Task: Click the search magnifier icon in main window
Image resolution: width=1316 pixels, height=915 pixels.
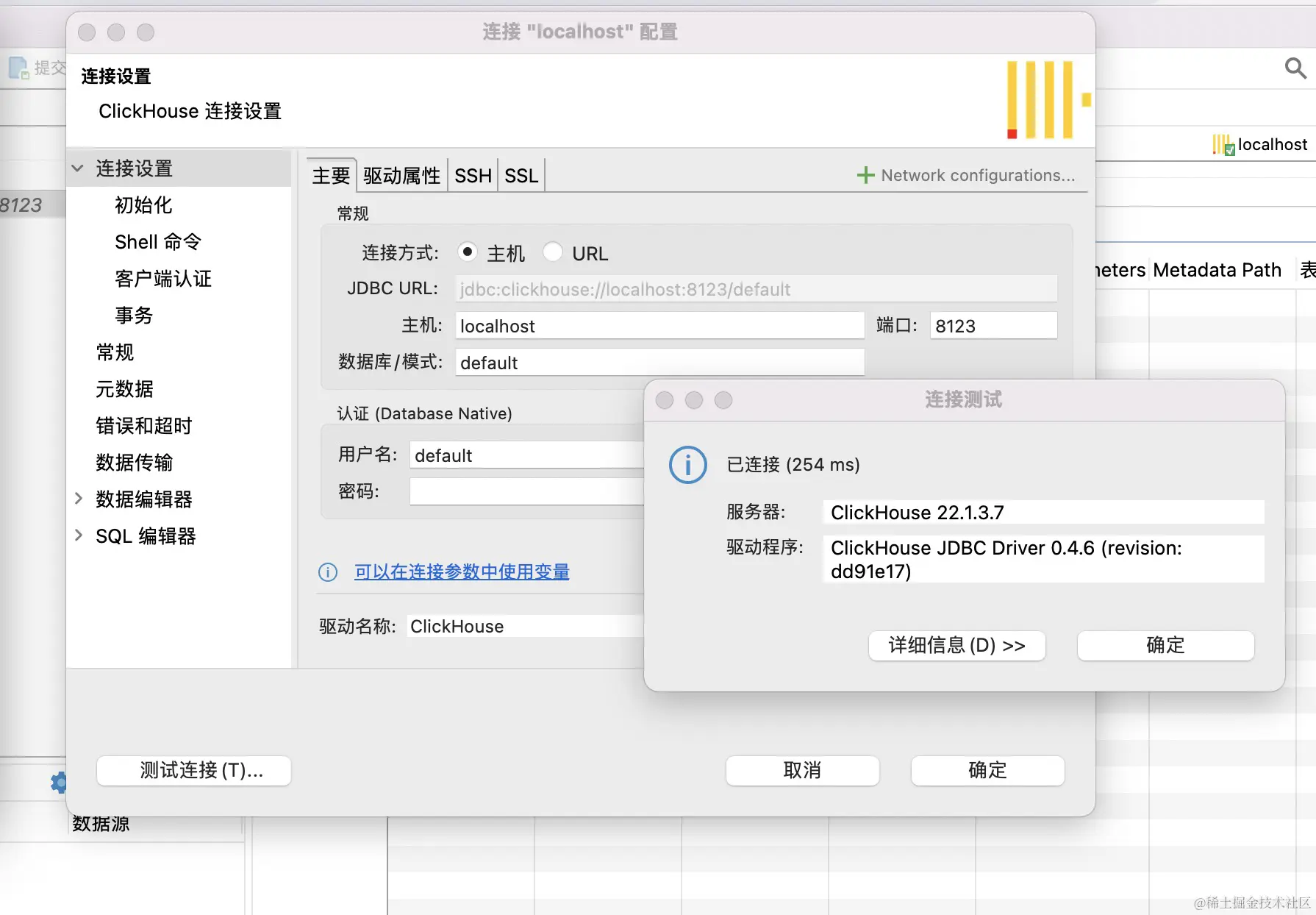Action: click(x=1295, y=68)
